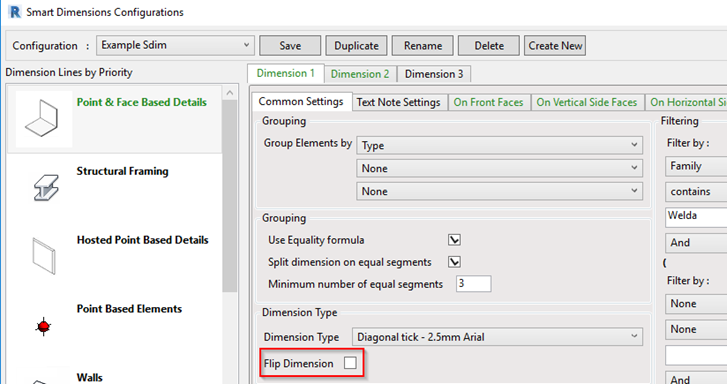Open the Group Elements by Type dropdown
This screenshot has height=384, width=727.
coord(499,145)
